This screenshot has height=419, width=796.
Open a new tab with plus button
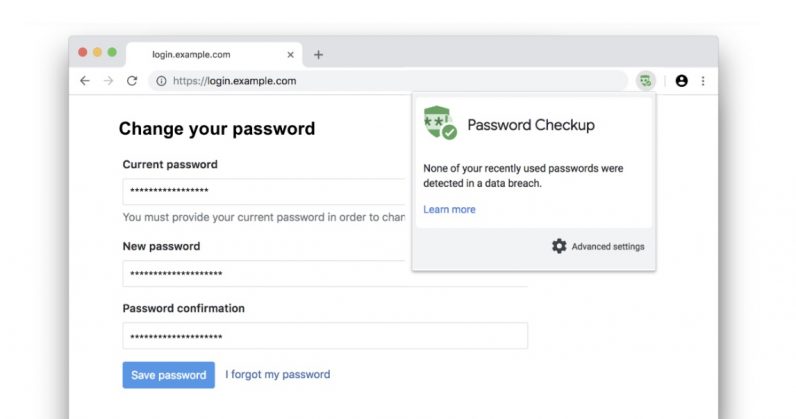[x=318, y=54]
